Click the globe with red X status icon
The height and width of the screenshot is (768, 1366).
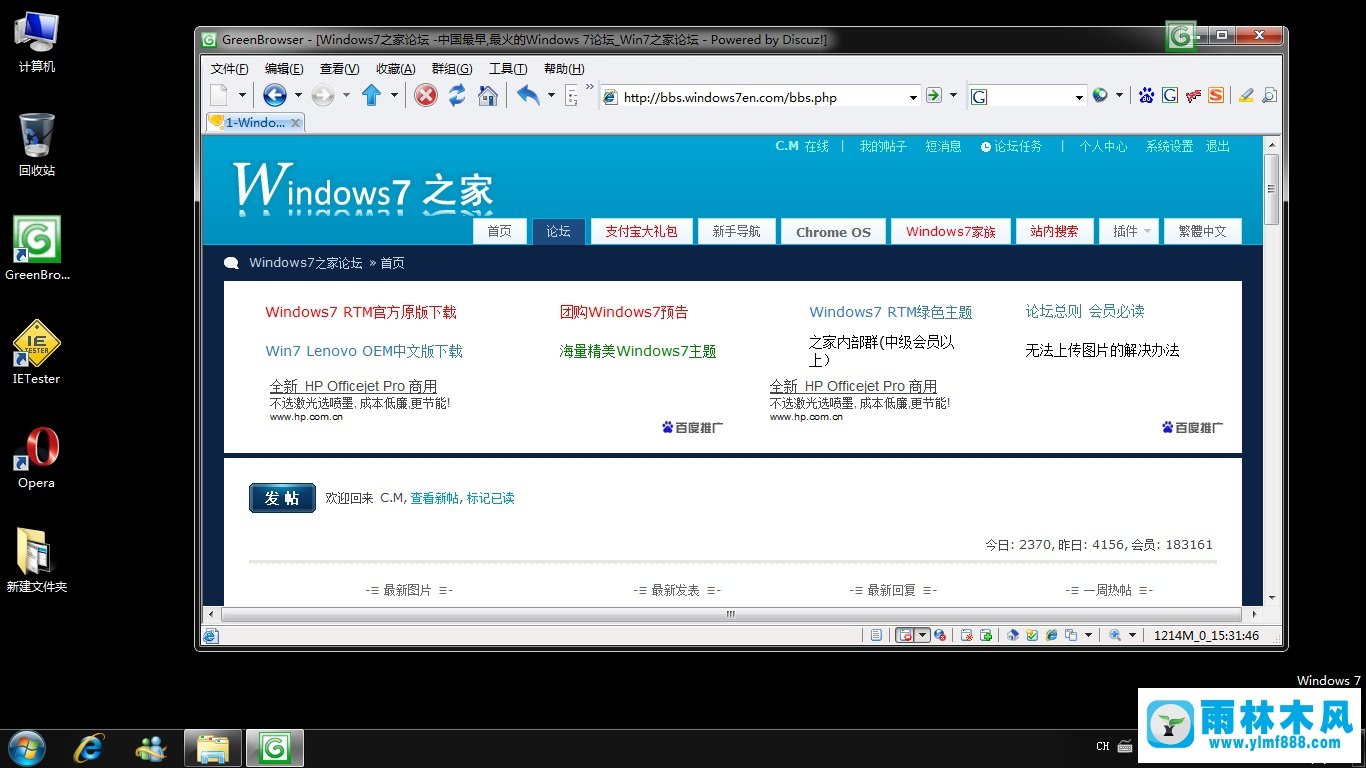tap(940, 635)
